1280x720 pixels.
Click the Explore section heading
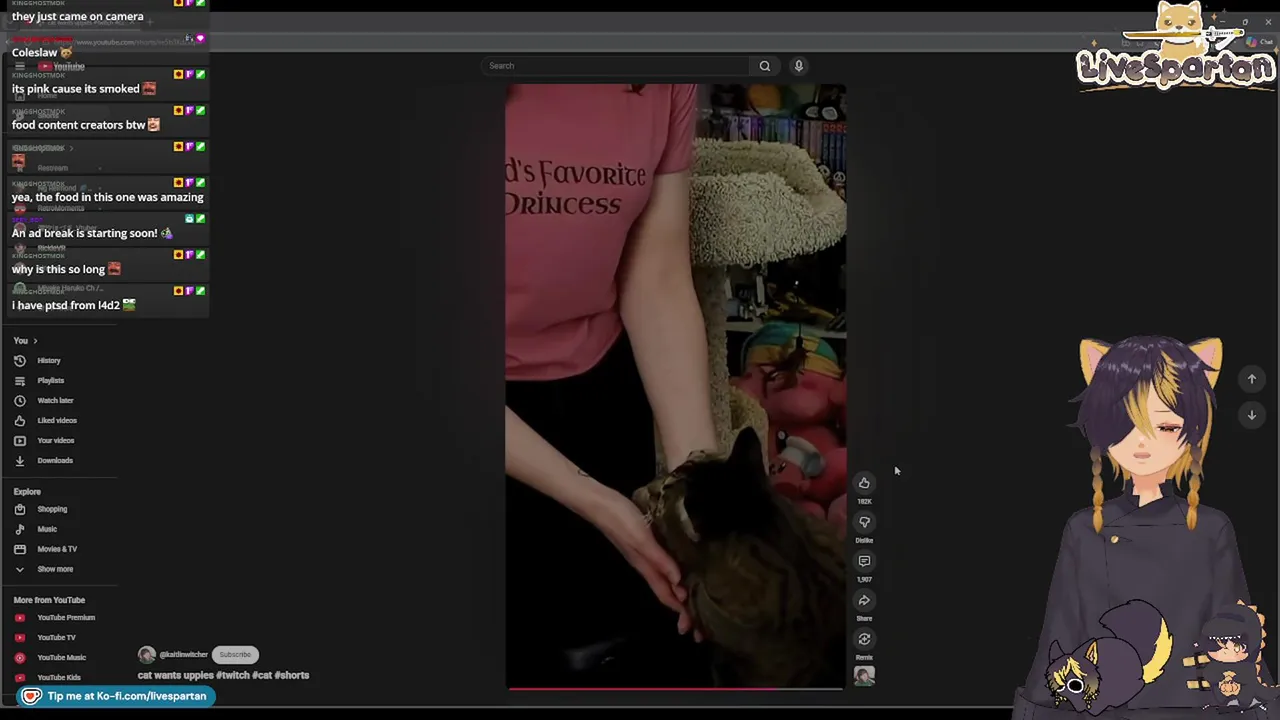click(27, 492)
